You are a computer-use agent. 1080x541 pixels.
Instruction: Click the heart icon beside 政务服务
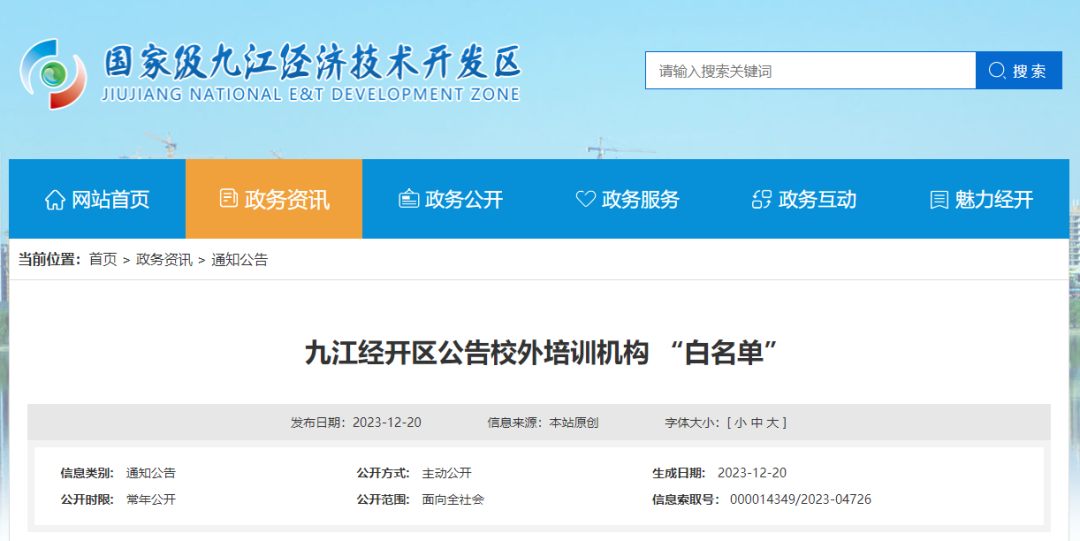585,199
